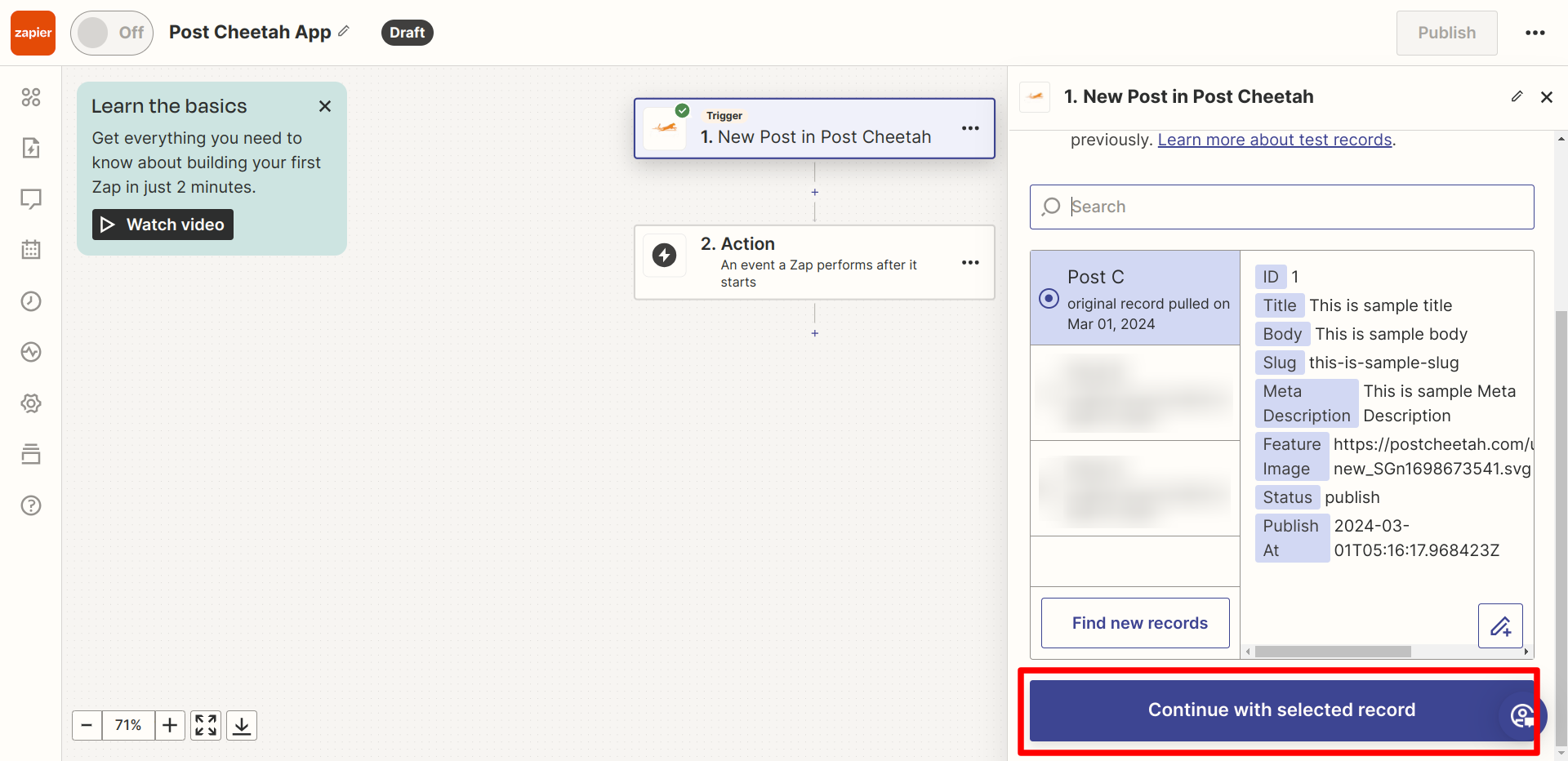Select the 2. Action step card

point(814,262)
